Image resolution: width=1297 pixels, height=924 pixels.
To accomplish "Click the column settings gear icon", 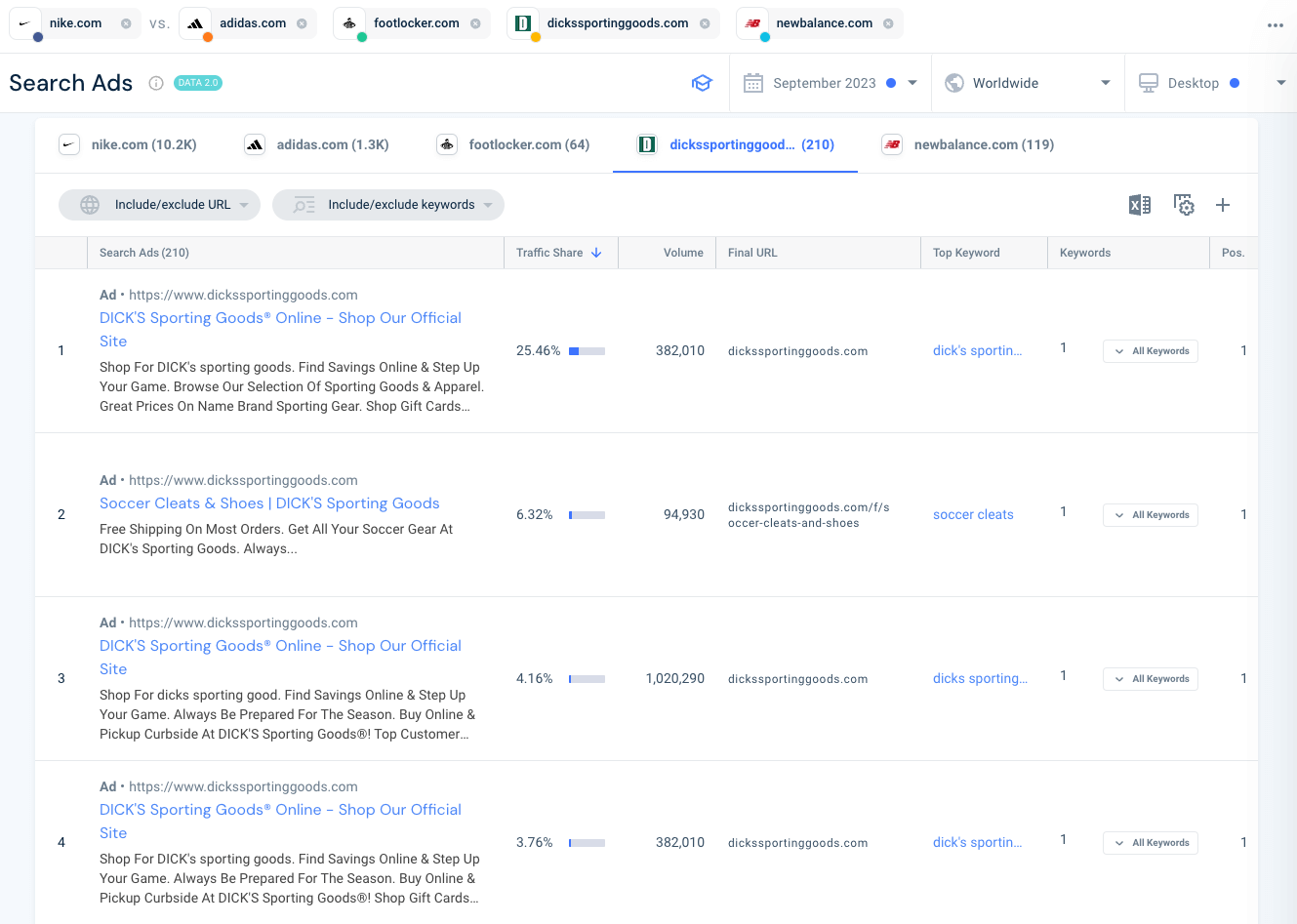I will point(1183,205).
